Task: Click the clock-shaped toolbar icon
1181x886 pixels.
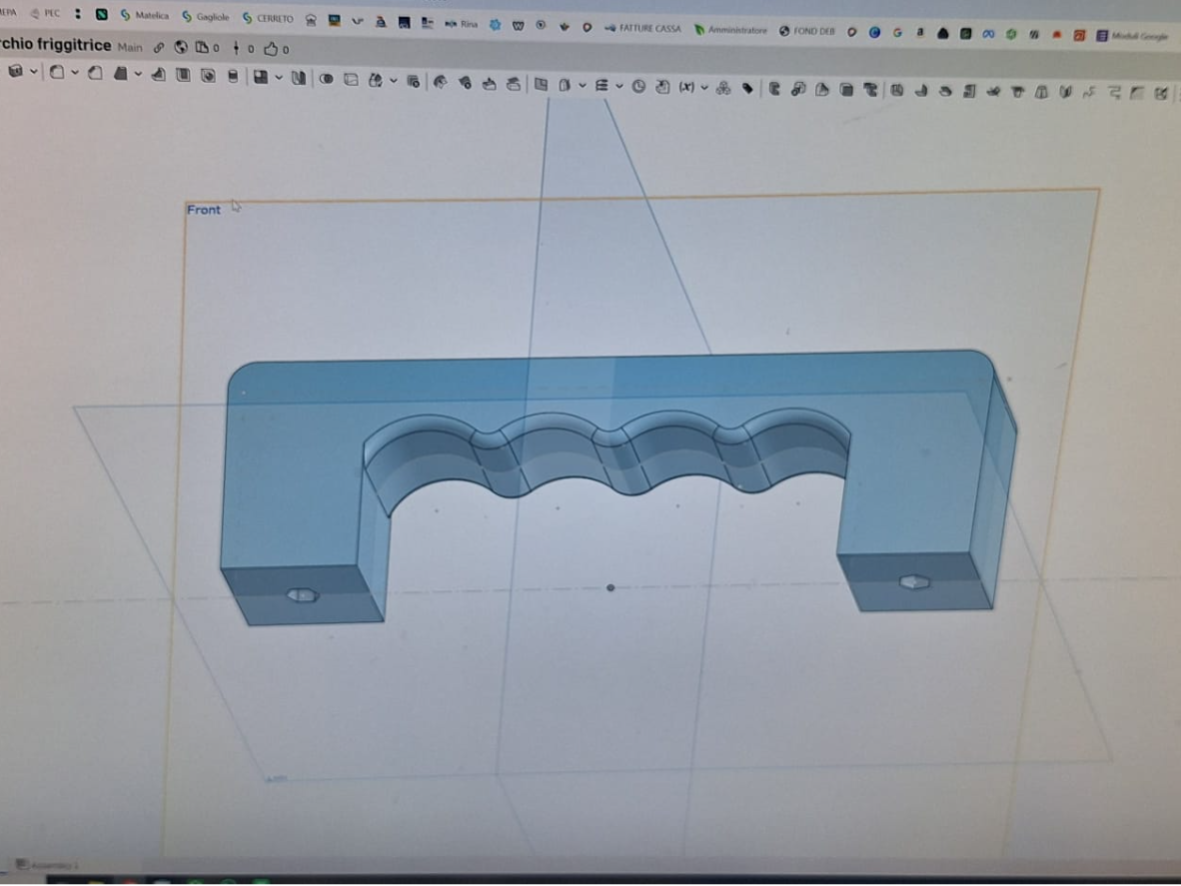Action: point(639,86)
